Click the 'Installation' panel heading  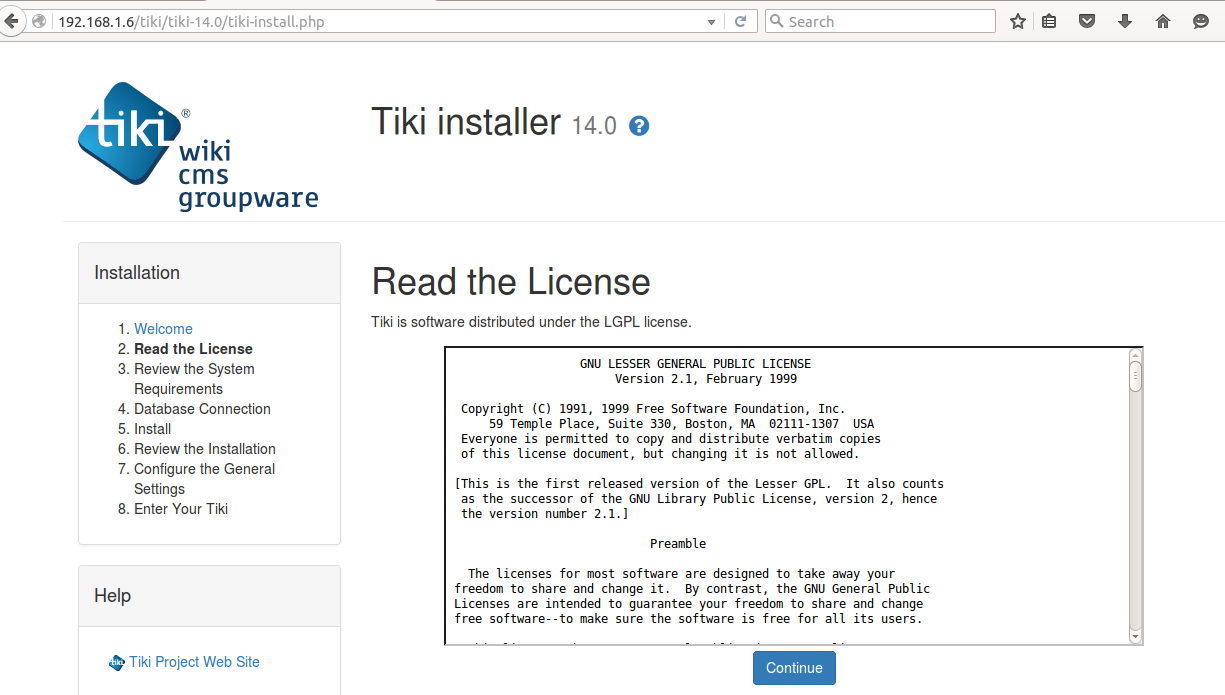[137, 273]
